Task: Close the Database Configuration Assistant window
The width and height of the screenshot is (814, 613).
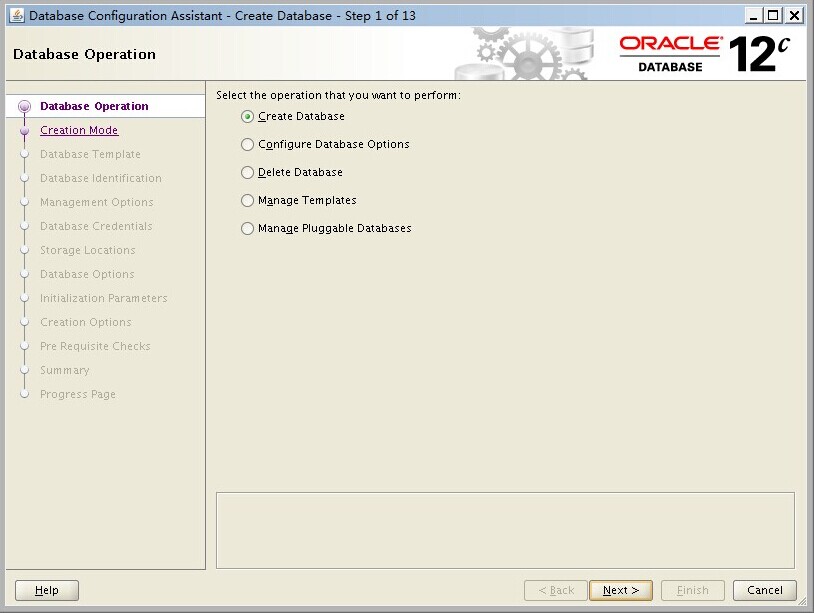Action: pyautogui.click(x=794, y=15)
